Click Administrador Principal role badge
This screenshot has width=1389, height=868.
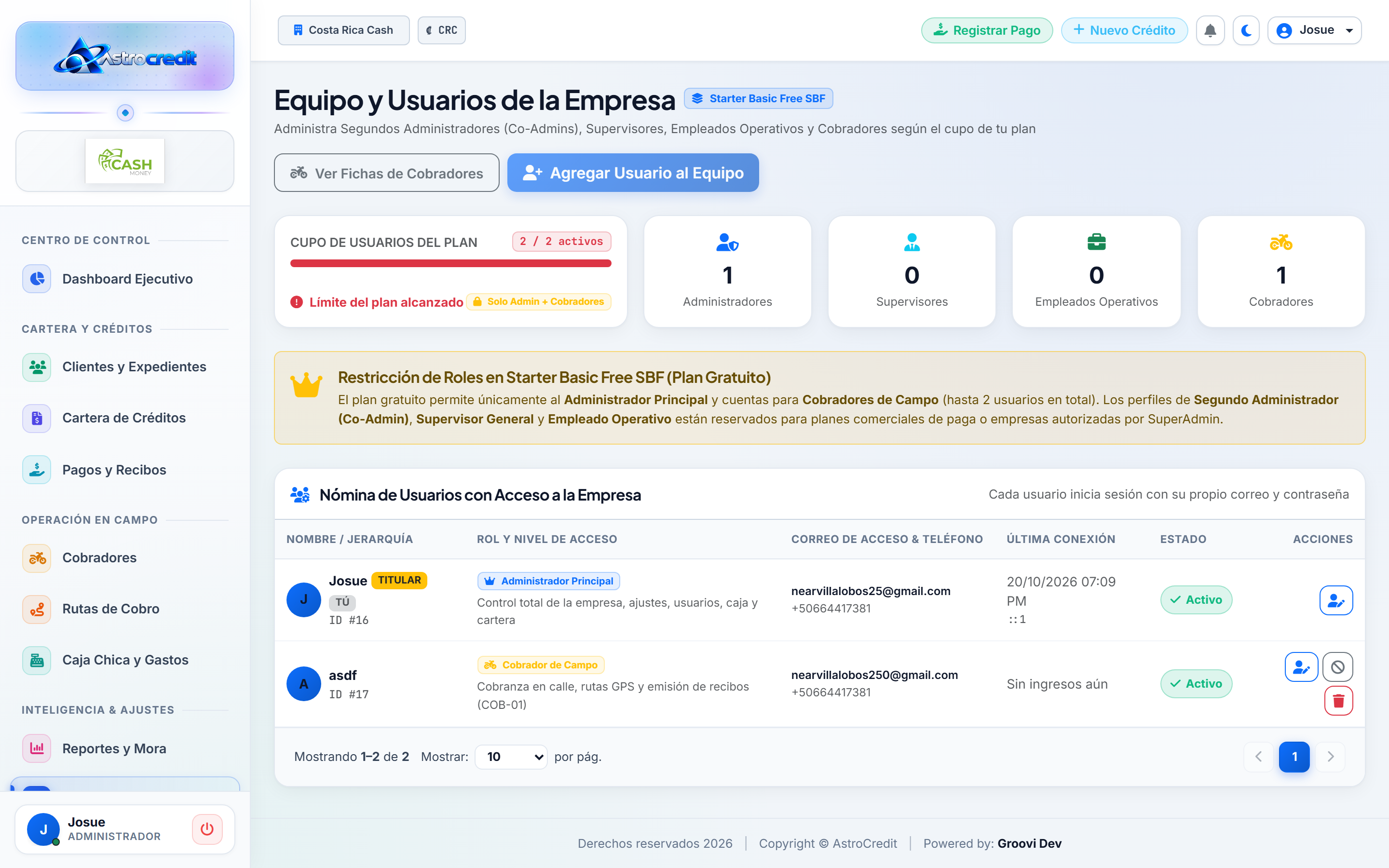548,581
